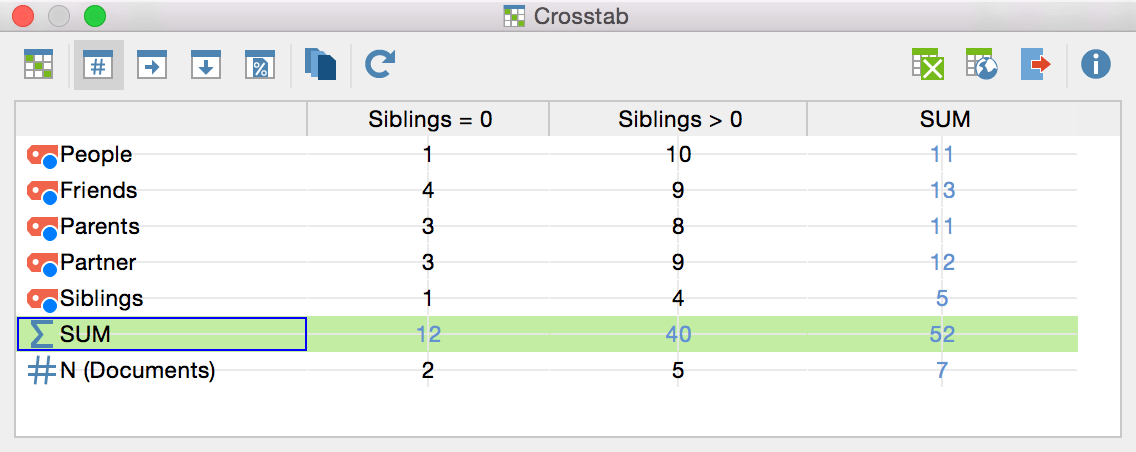Image resolution: width=1136 pixels, height=452 pixels.
Task: Sort by the 'Siblings = 0' column header
Action: coord(429,119)
